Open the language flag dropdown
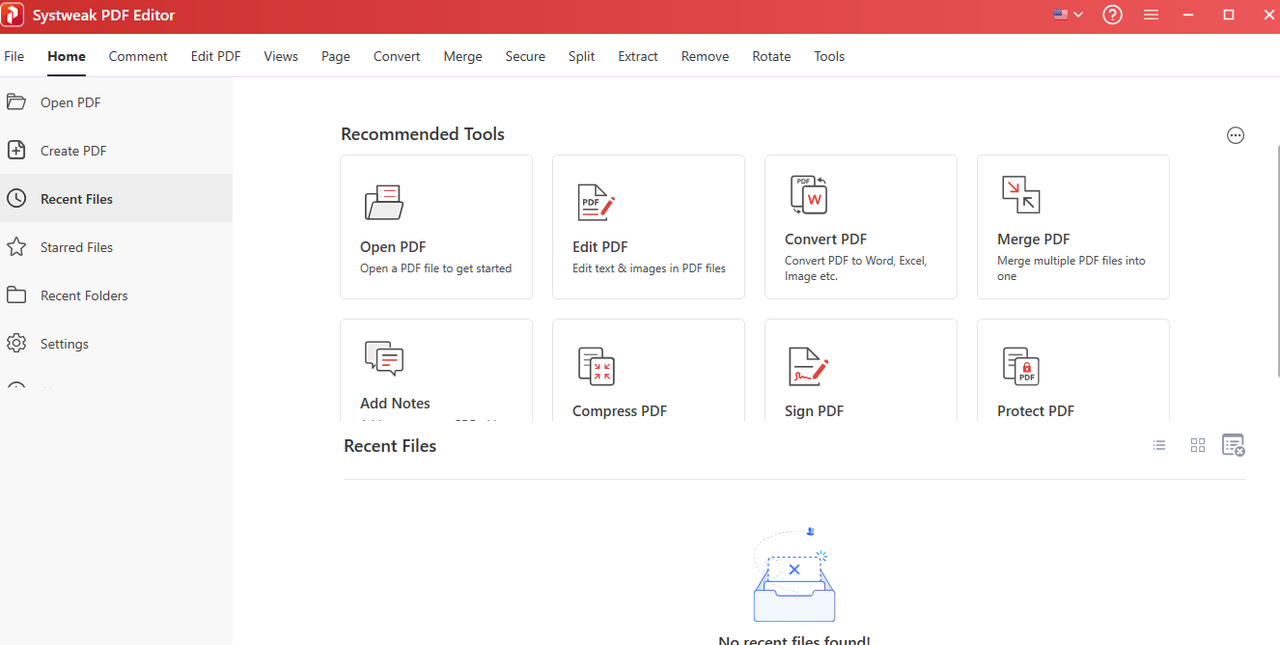Screen dimensions: 1280x645 [x=1068, y=15]
